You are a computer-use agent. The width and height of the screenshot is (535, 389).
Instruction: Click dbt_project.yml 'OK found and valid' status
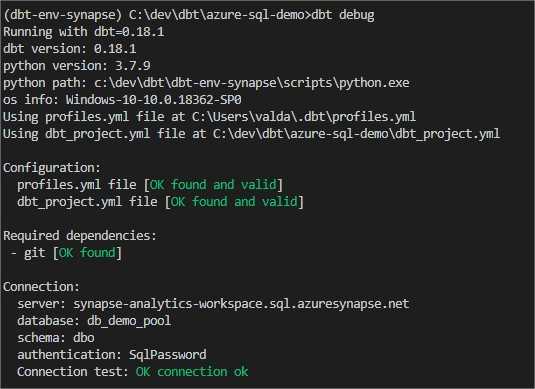pos(234,202)
